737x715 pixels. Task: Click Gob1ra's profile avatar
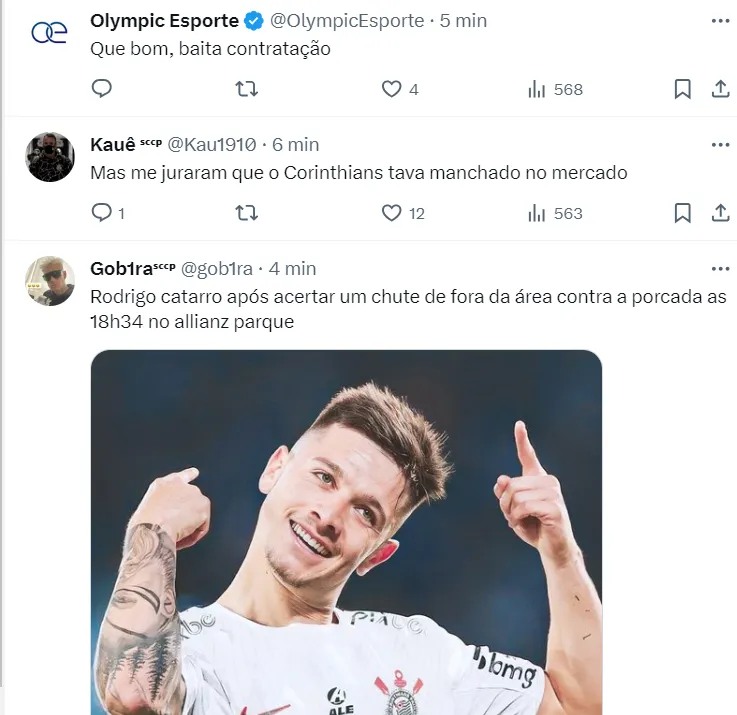pos(50,281)
